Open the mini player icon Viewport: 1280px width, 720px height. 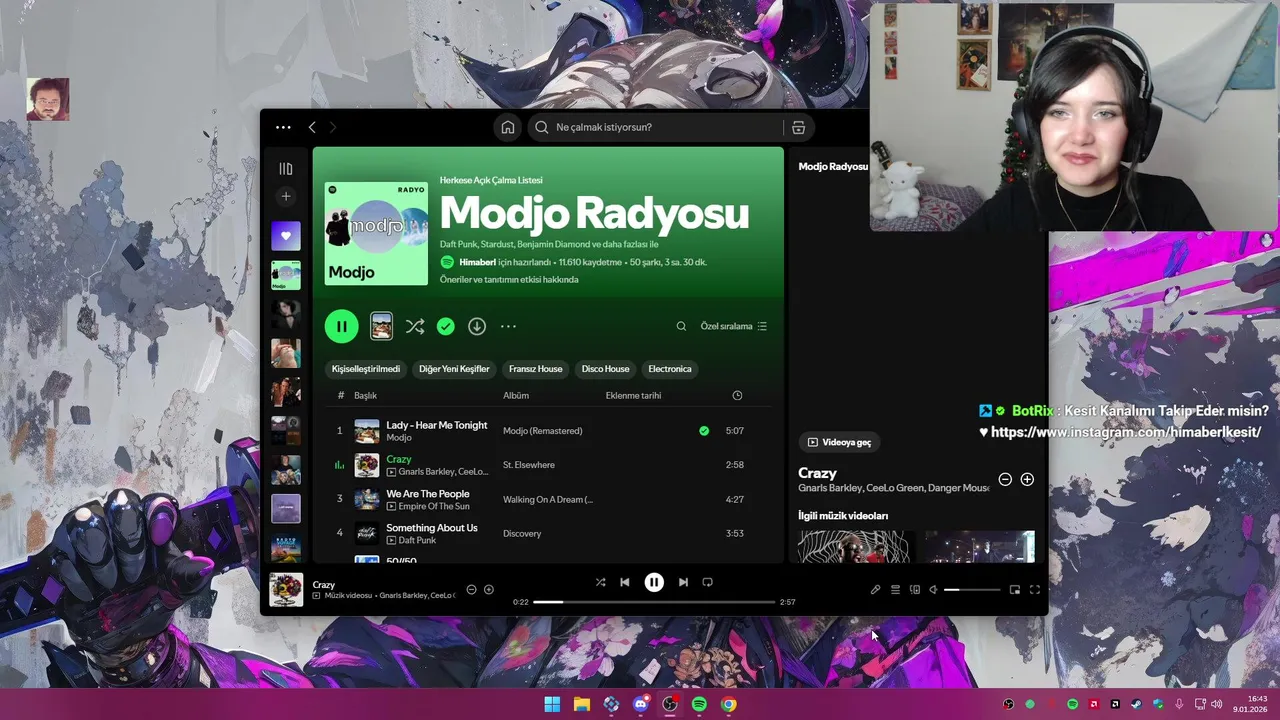click(x=1015, y=590)
